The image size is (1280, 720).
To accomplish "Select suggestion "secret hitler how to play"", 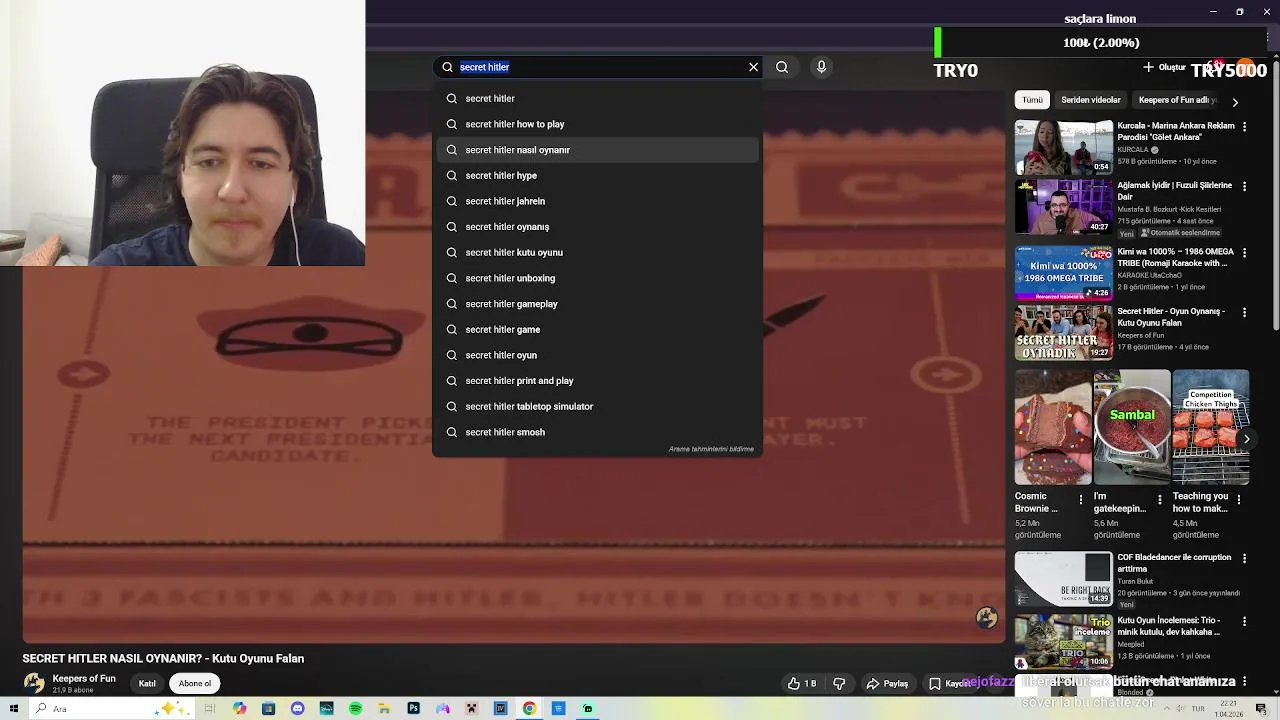I will 597,124.
